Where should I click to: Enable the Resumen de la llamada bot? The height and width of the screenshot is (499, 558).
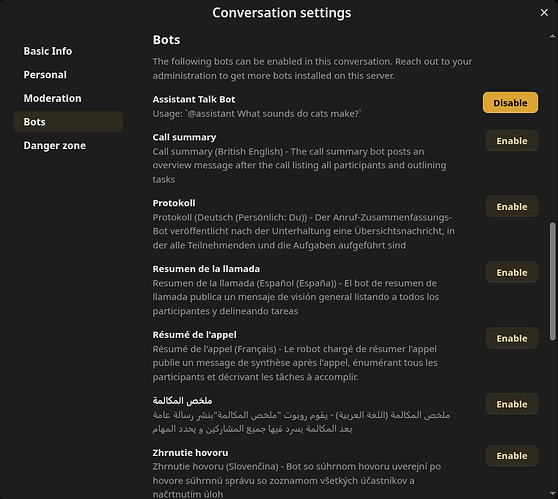coord(512,273)
